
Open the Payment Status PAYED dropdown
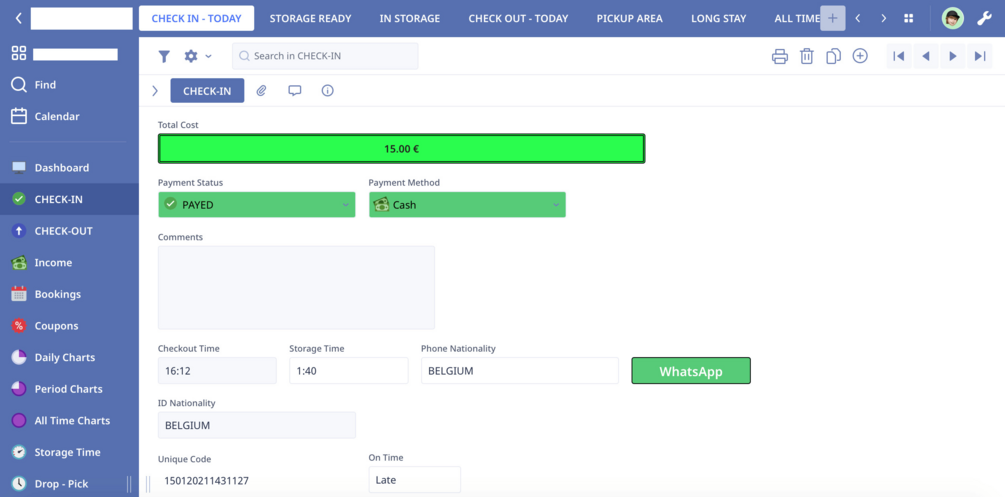click(x=256, y=205)
